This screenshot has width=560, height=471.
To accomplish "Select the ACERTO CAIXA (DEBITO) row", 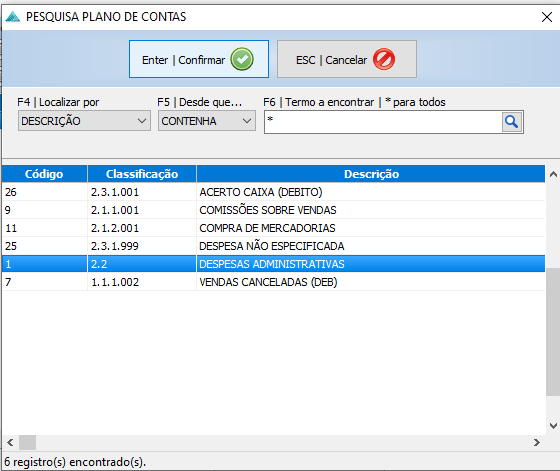I will (x=274, y=192).
